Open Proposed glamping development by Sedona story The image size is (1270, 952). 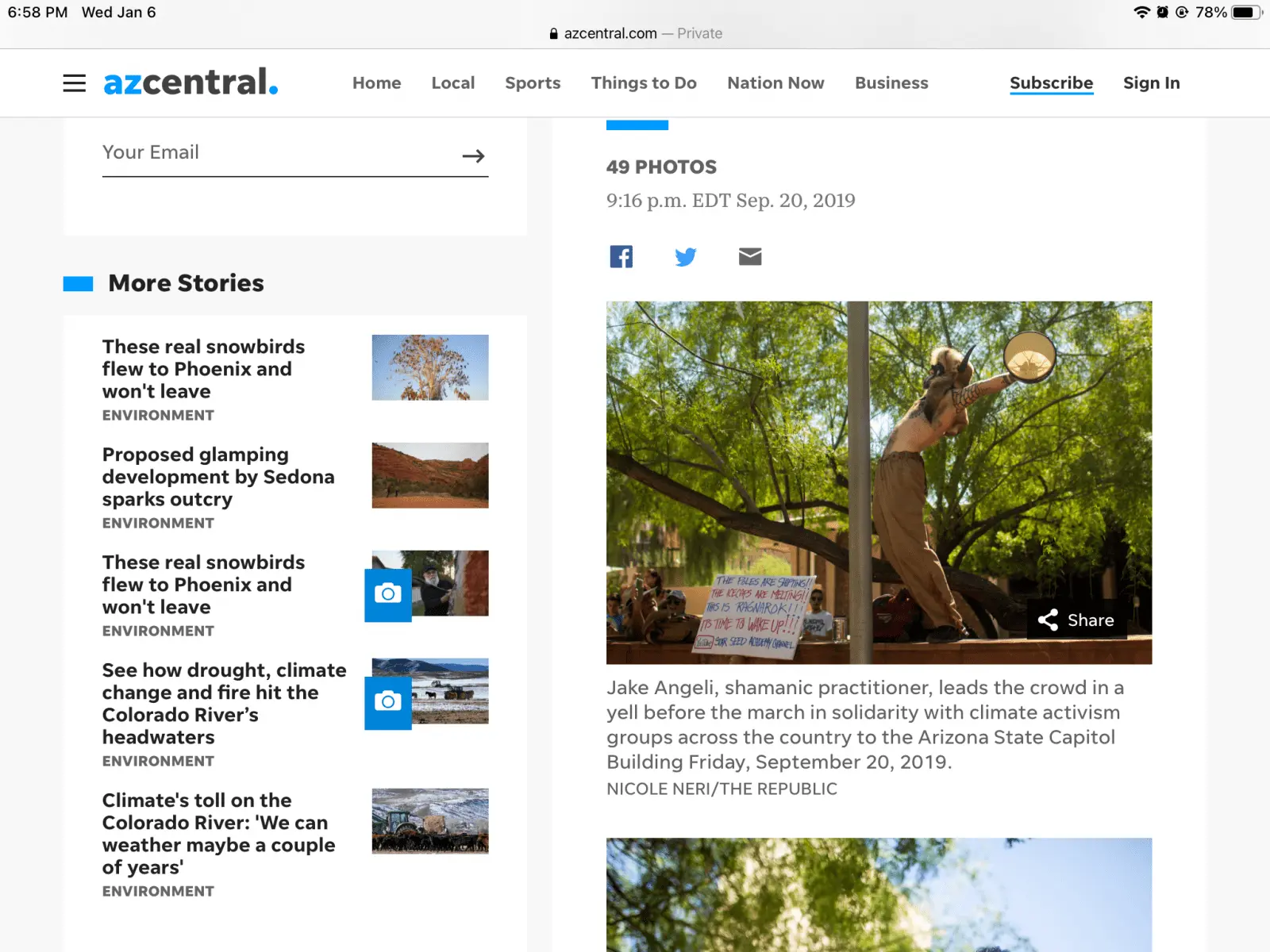pos(218,477)
